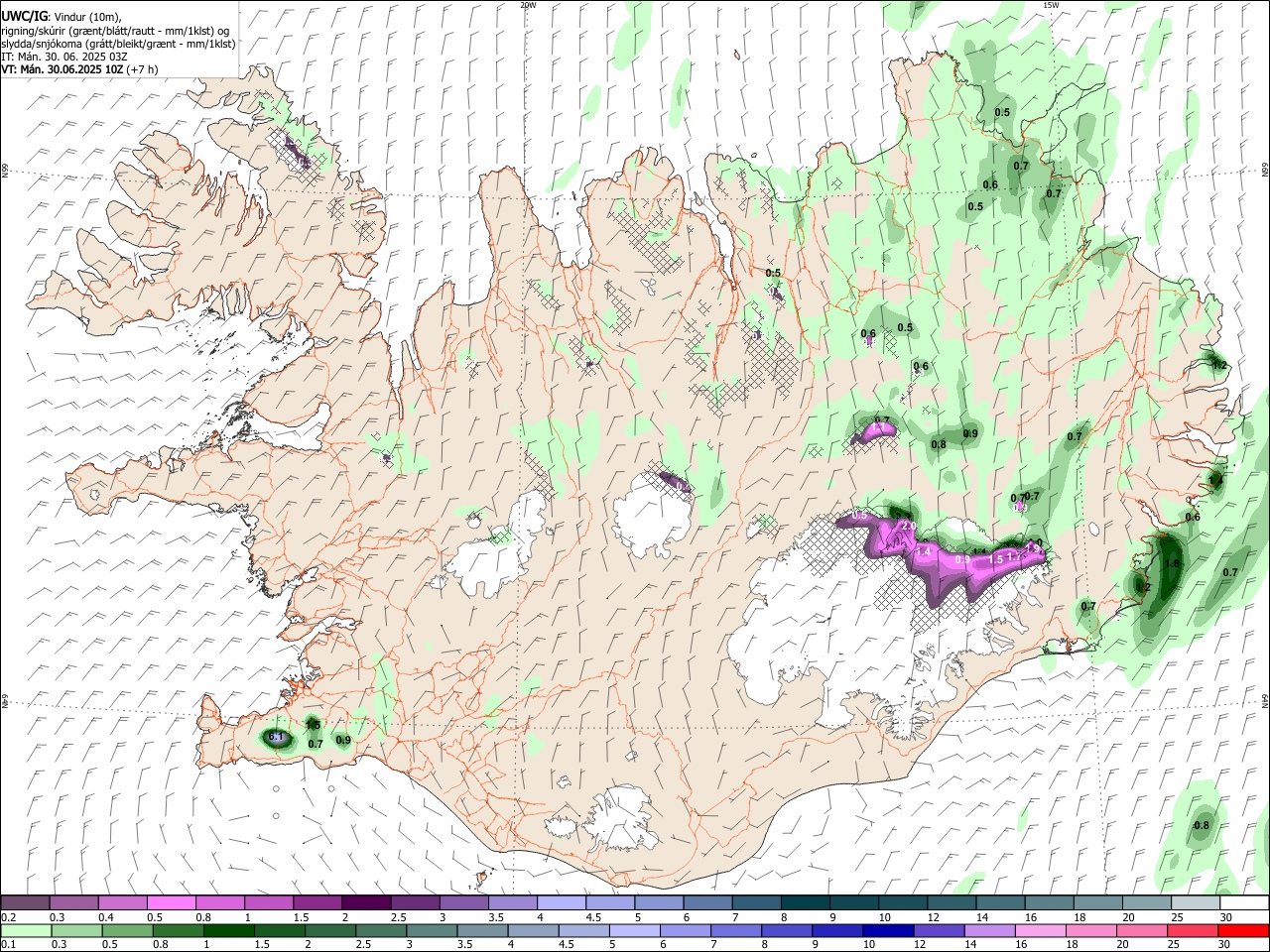Viewport: 1270px width, 952px height.
Task: Click the 0.1 label under the lower legend row
Action: [x=9, y=945]
